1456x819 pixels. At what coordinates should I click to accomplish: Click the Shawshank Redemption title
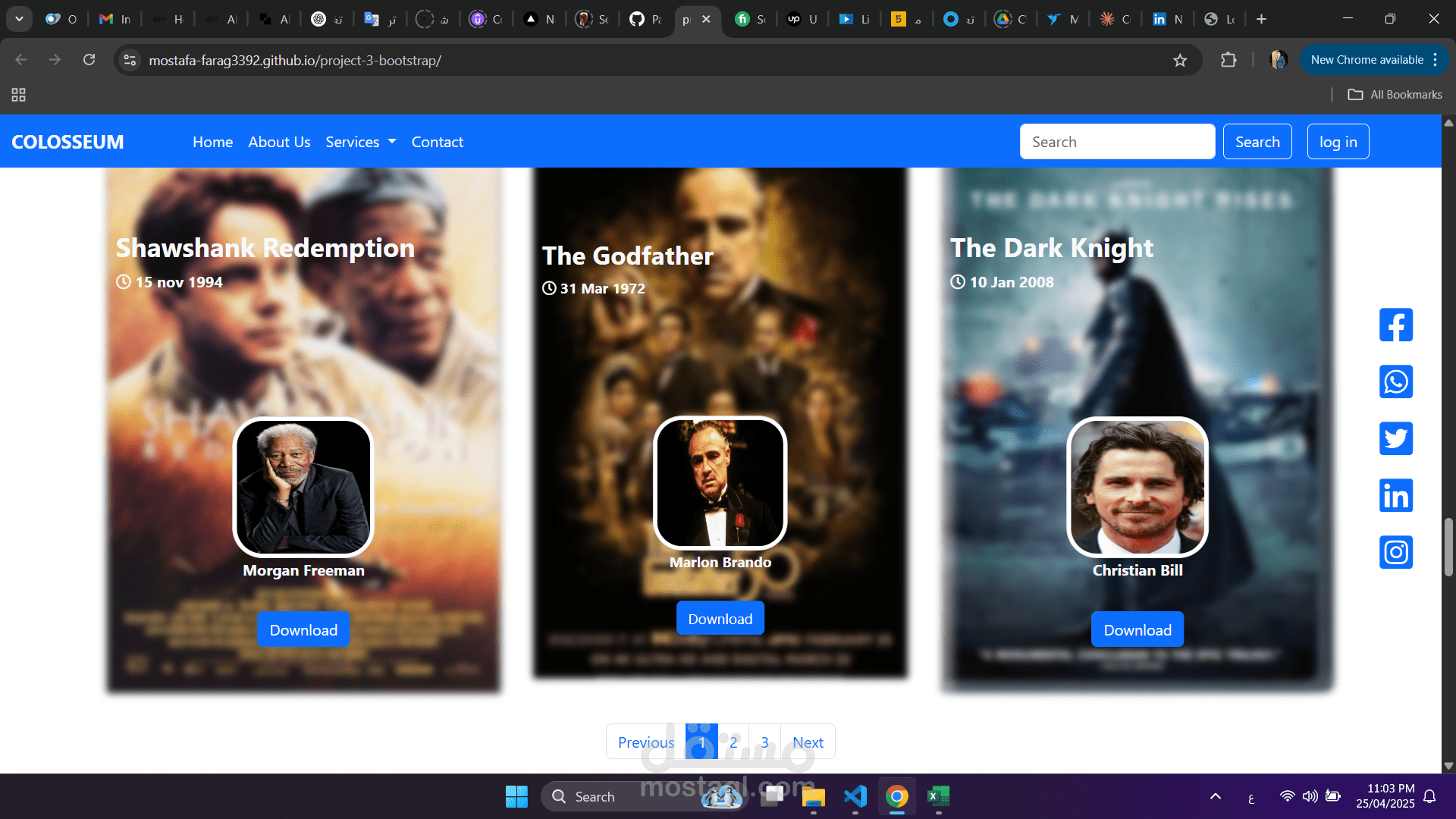tap(265, 248)
